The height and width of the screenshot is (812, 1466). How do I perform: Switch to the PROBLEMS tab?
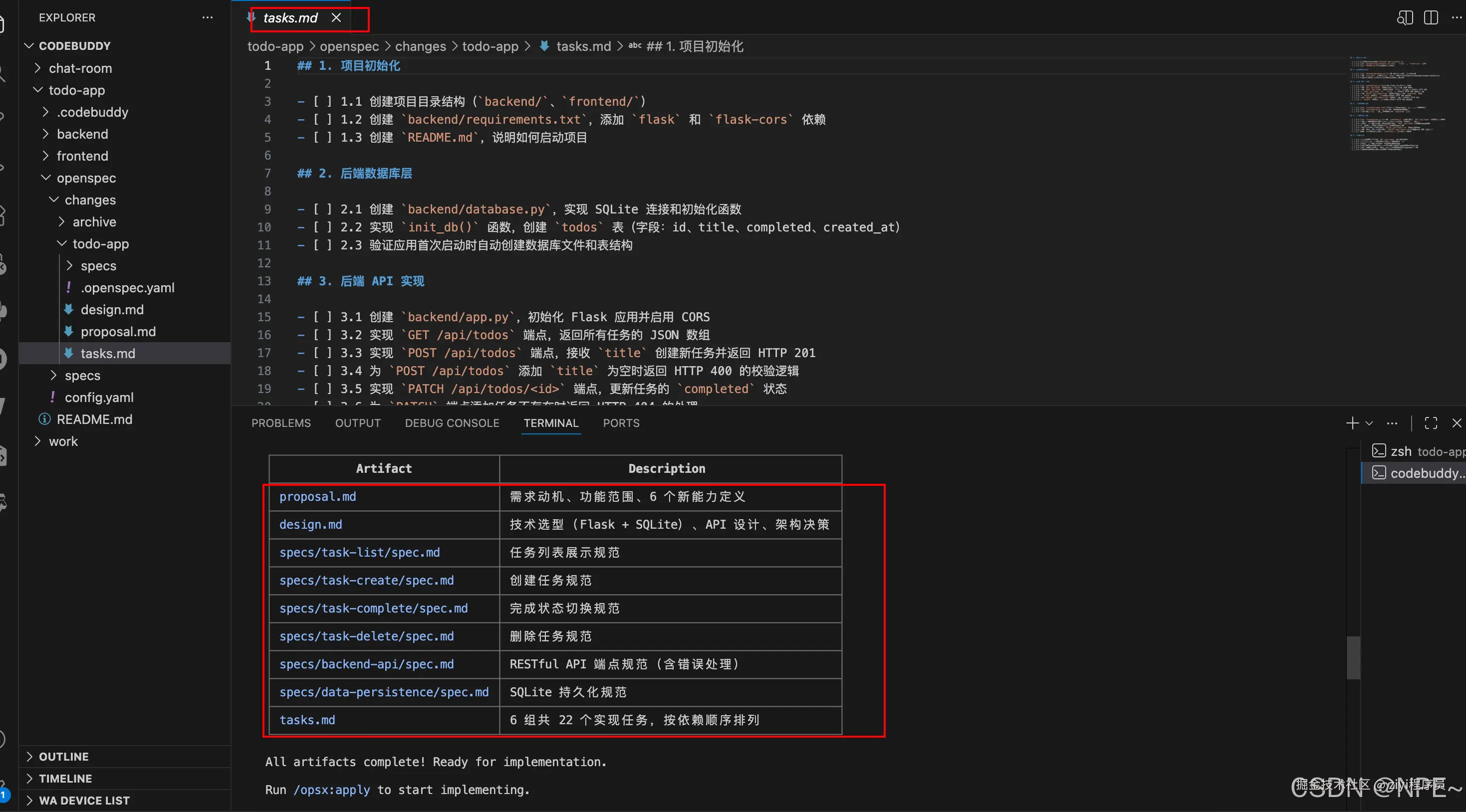click(281, 423)
